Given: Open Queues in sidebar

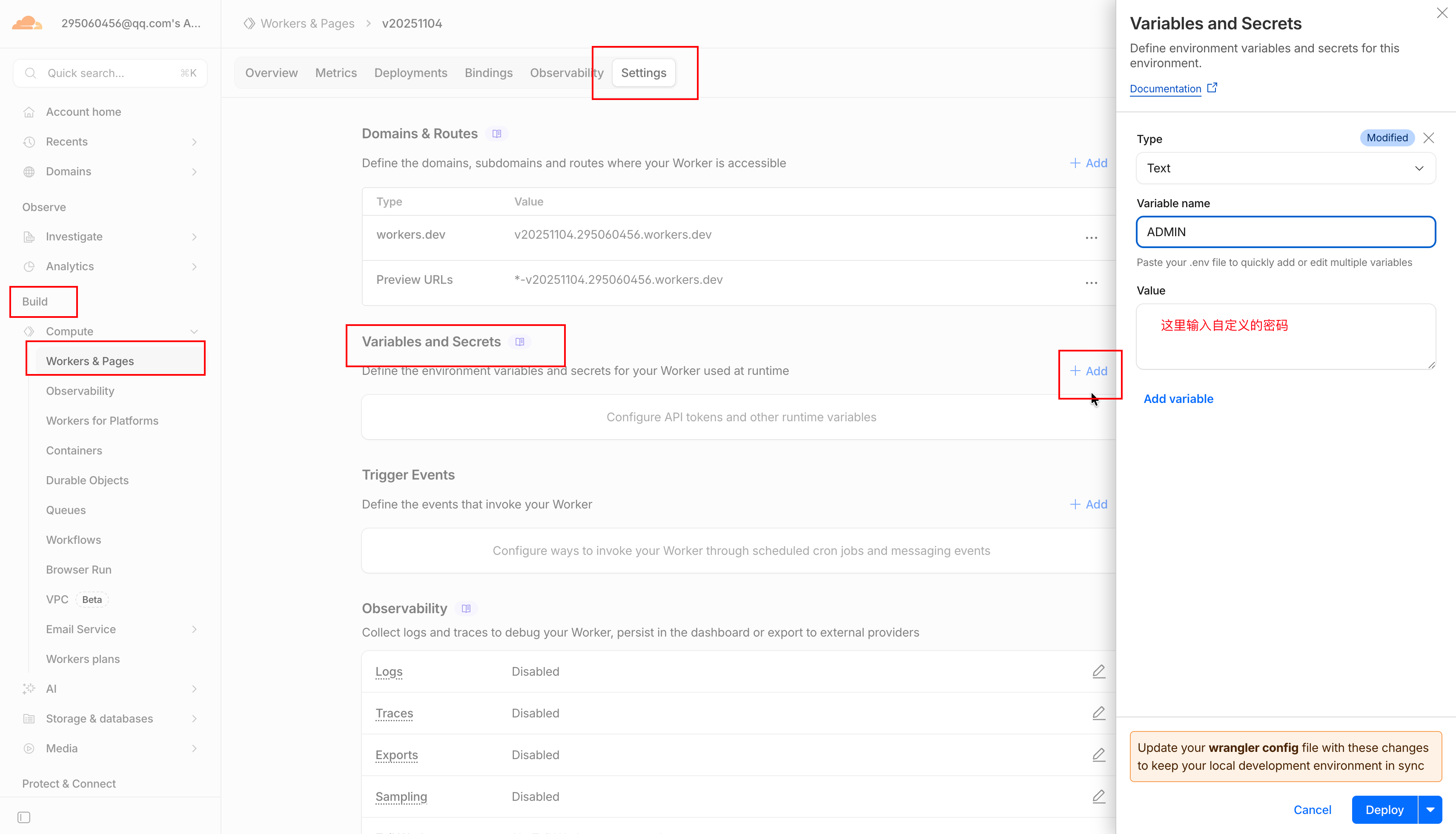Looking at the screenshot, I should (x=66, y=510).
